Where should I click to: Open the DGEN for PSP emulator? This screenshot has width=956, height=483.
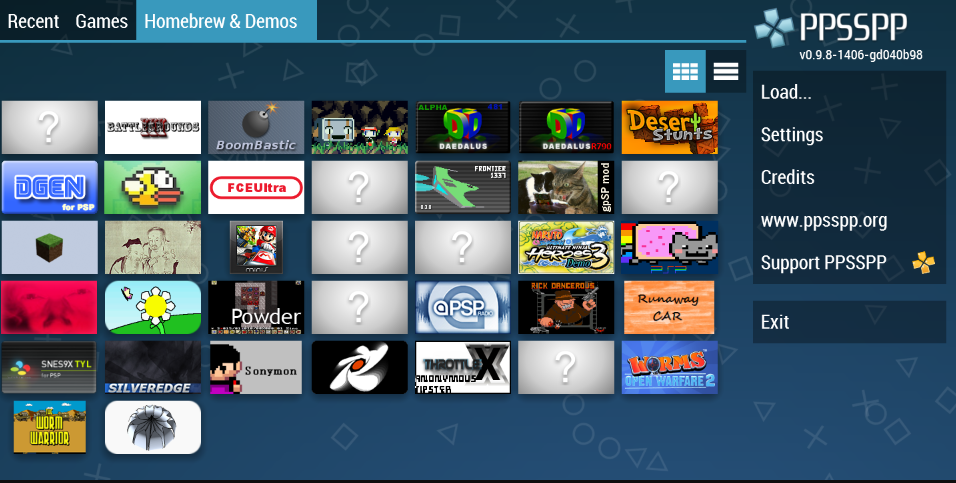50,187
